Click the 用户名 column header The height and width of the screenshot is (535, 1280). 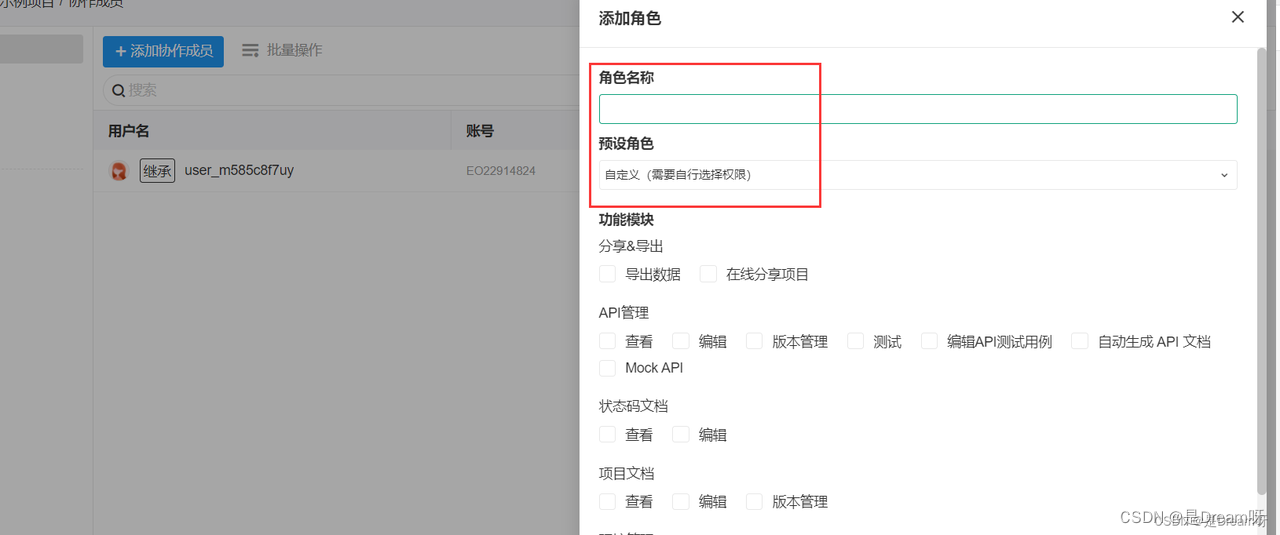[129, 131]
